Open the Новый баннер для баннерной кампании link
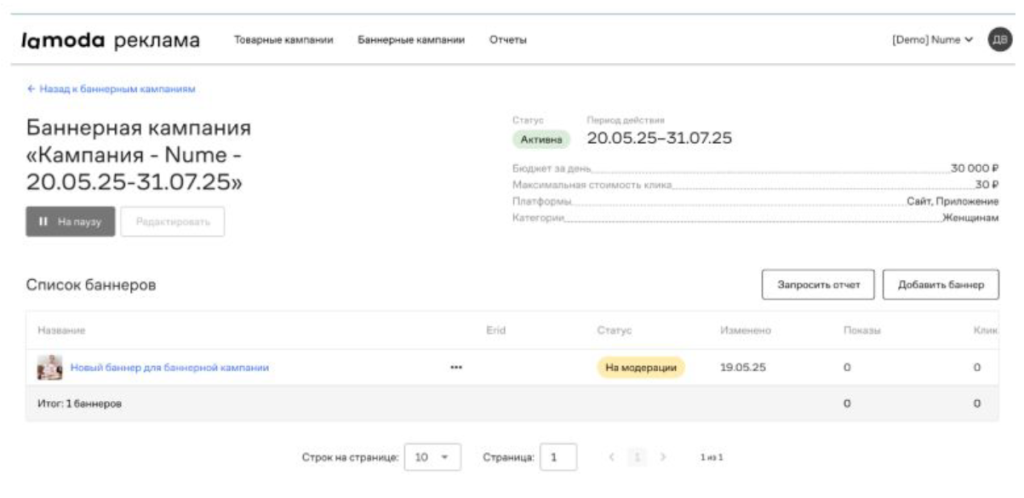 [169, 367]
